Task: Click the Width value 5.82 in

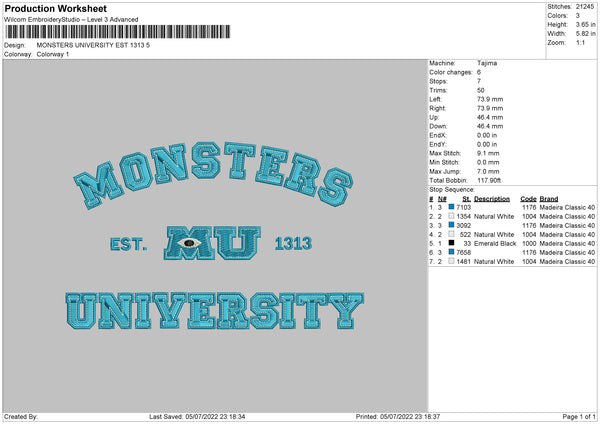Action: click(585, 34)
